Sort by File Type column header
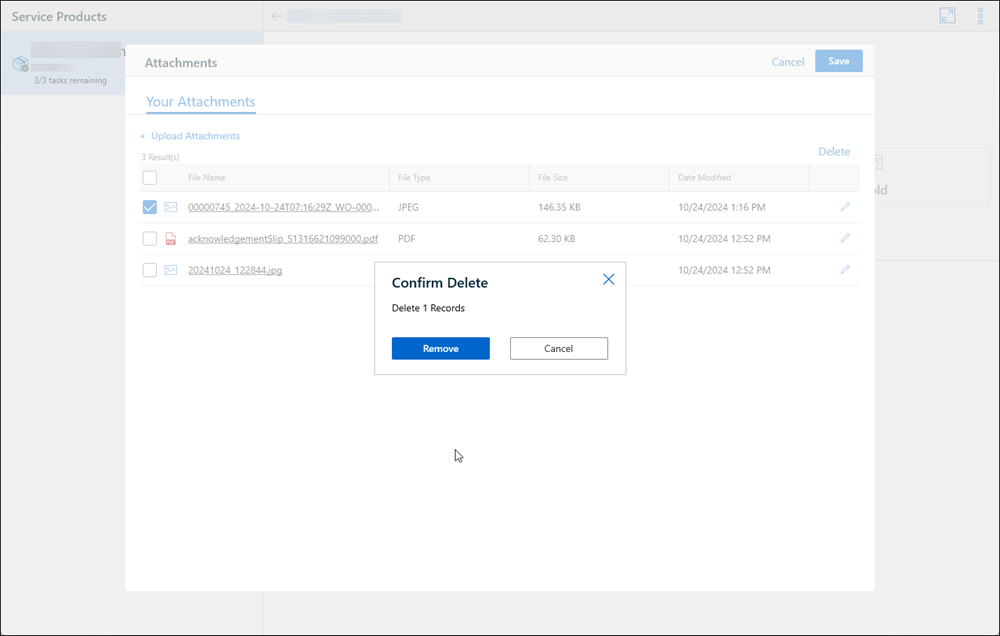 tap(414, 177)
